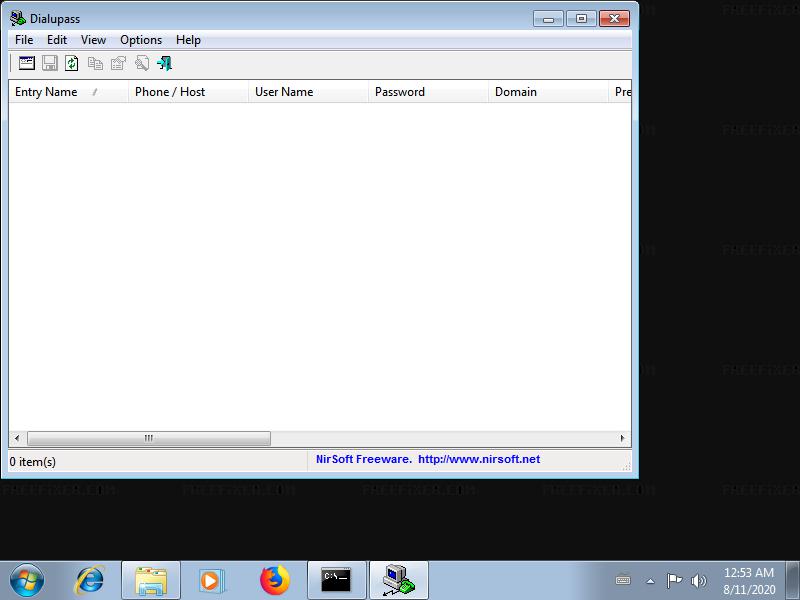Maximize the Dialupass window
Image resolution: width=800 pixels, height=600 pixels.
pos(581,19)
